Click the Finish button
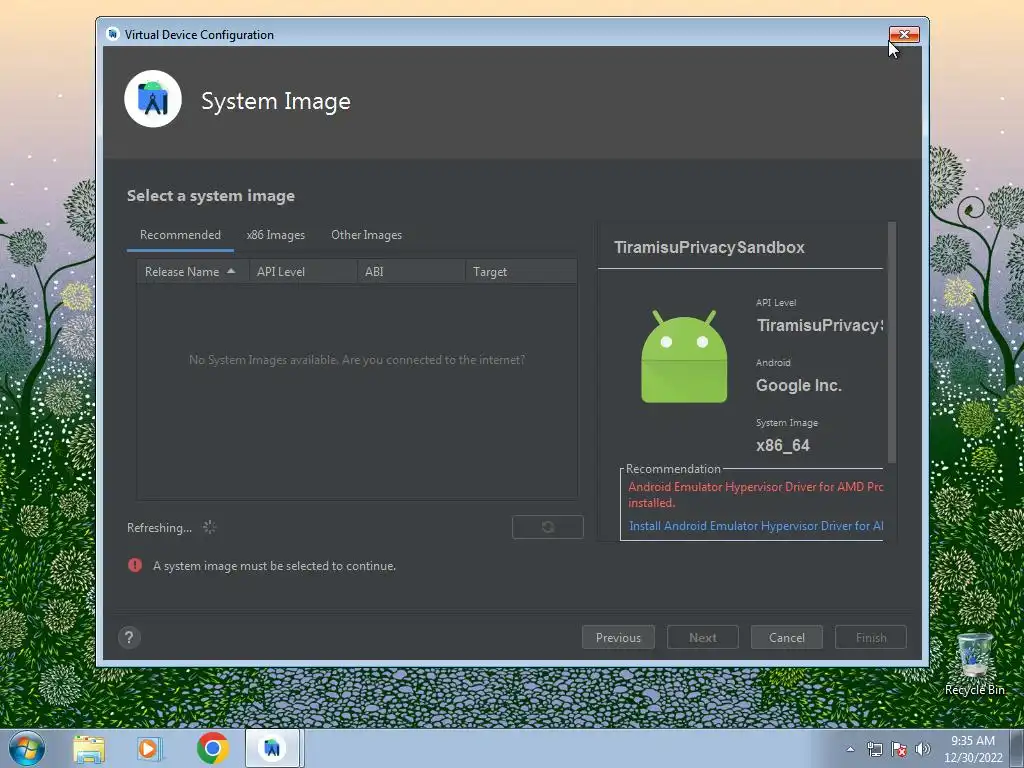1024x768 pixels. [x=871, y=637]
